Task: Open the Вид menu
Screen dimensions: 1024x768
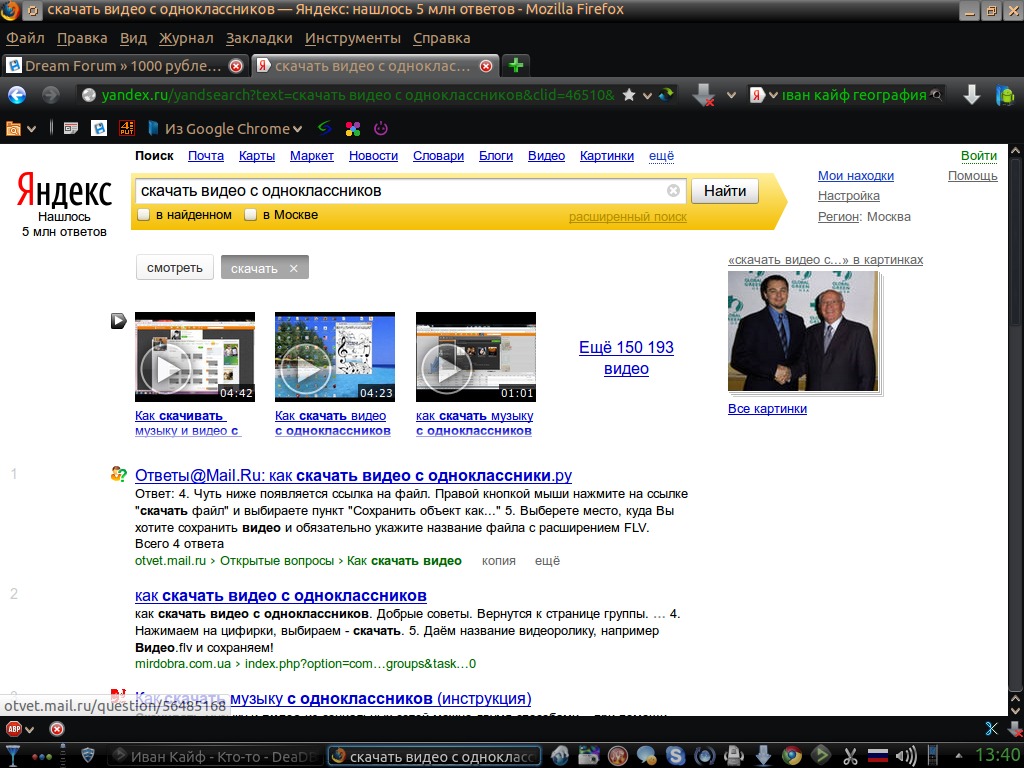Action: click(133, 38)
